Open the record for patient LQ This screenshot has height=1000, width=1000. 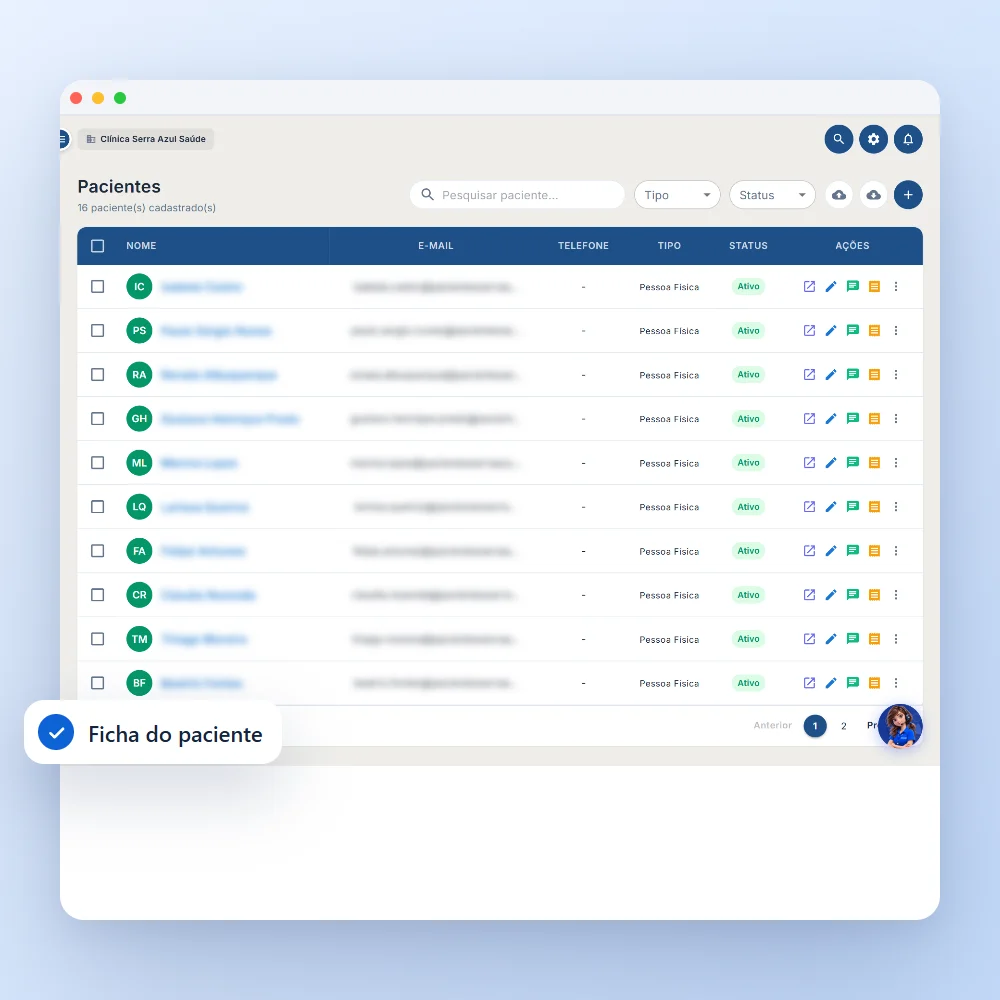pyautogui.click(x=809, y=507)
